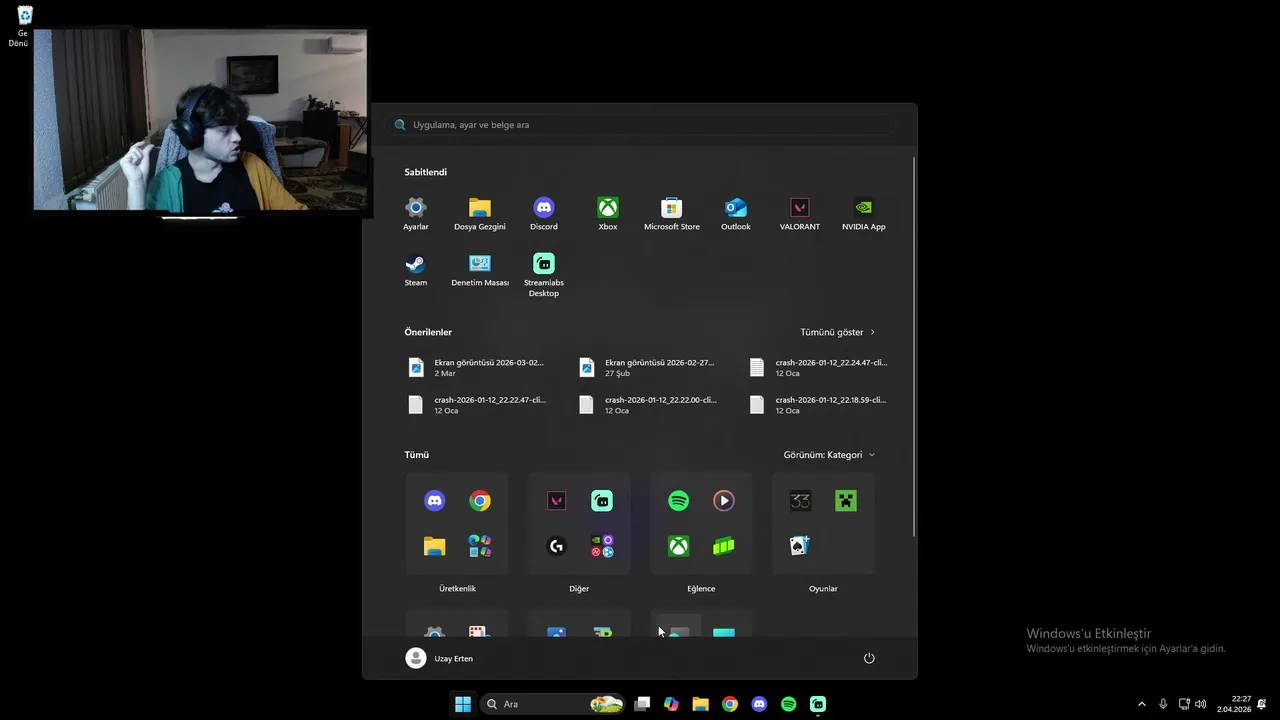Open Chrome from taskbar
Viewport: 1280px width, 720px height.
click(x=730, y=704)
